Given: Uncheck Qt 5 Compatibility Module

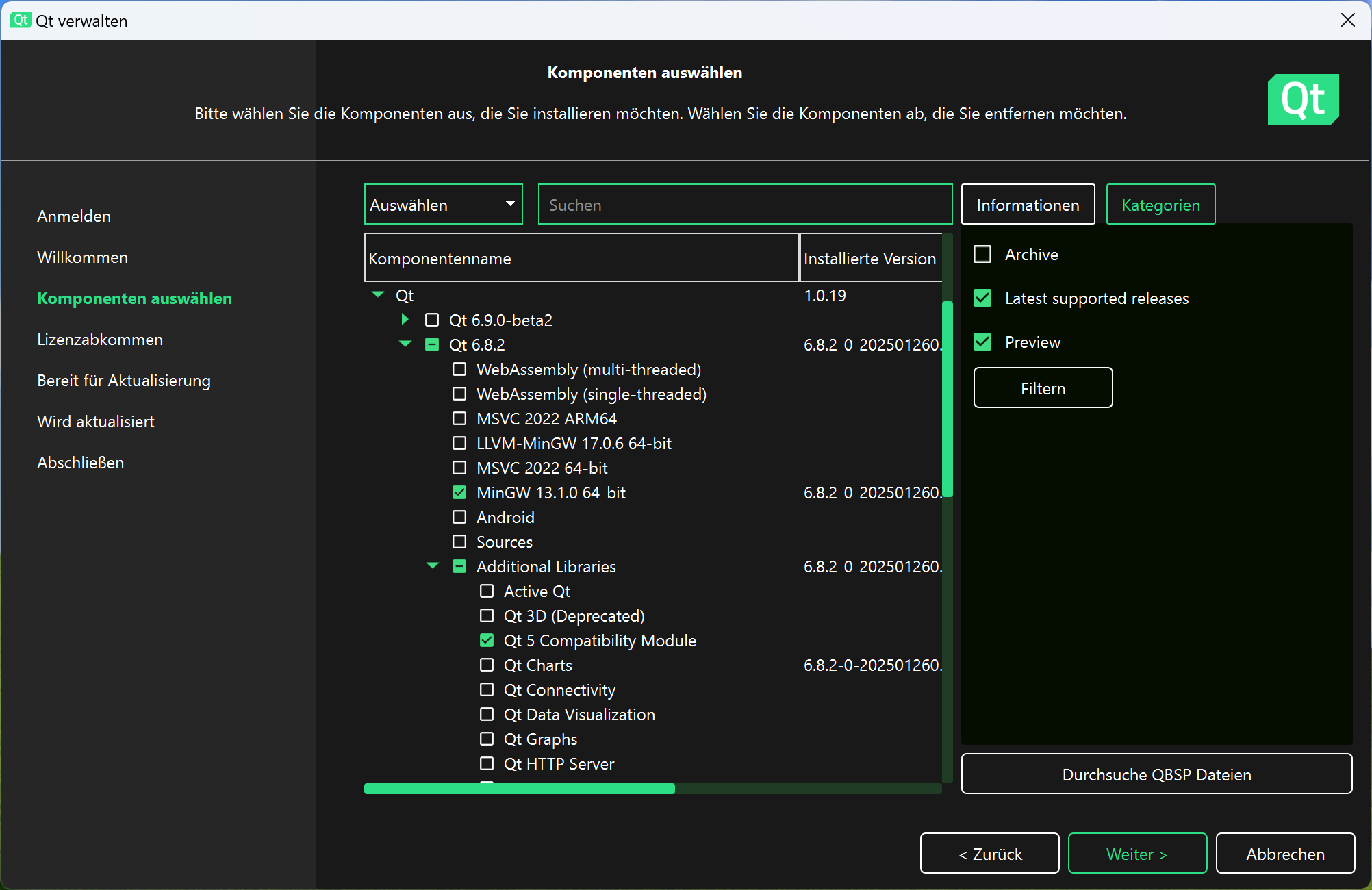Looking at the screenshot, I should click(x=487, y=641).
